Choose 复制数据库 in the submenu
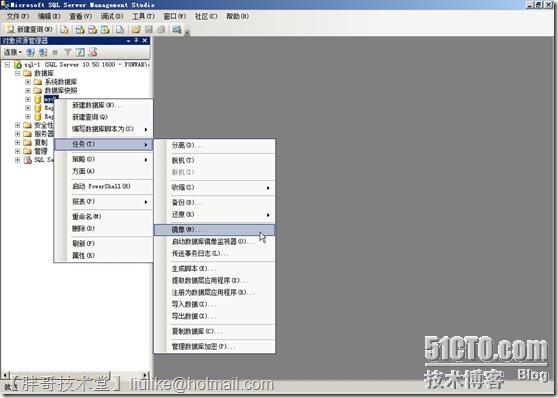Viewport: 558px width, 398px height. (x=214, y=331)
